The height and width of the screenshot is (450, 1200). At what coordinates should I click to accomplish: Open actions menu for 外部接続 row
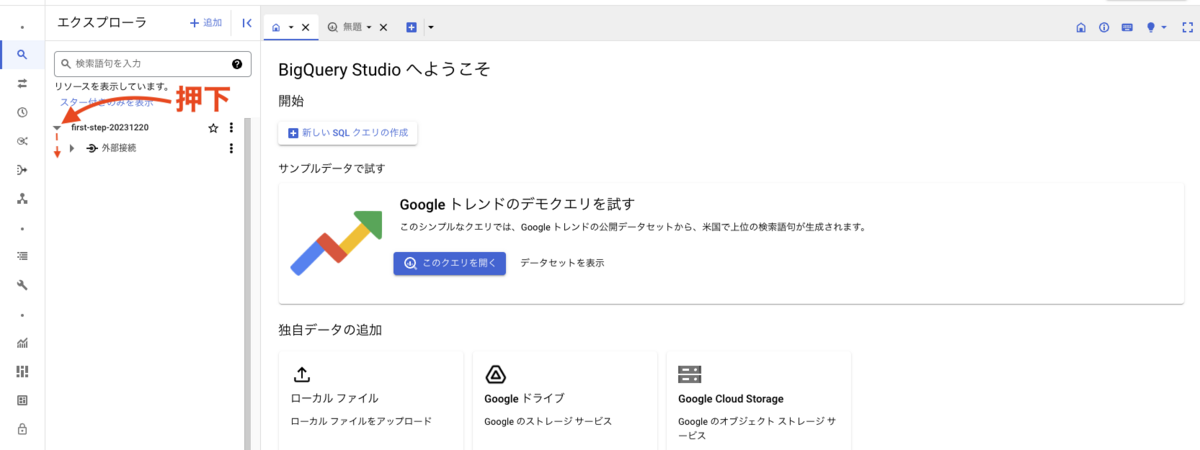pos(232,149)
